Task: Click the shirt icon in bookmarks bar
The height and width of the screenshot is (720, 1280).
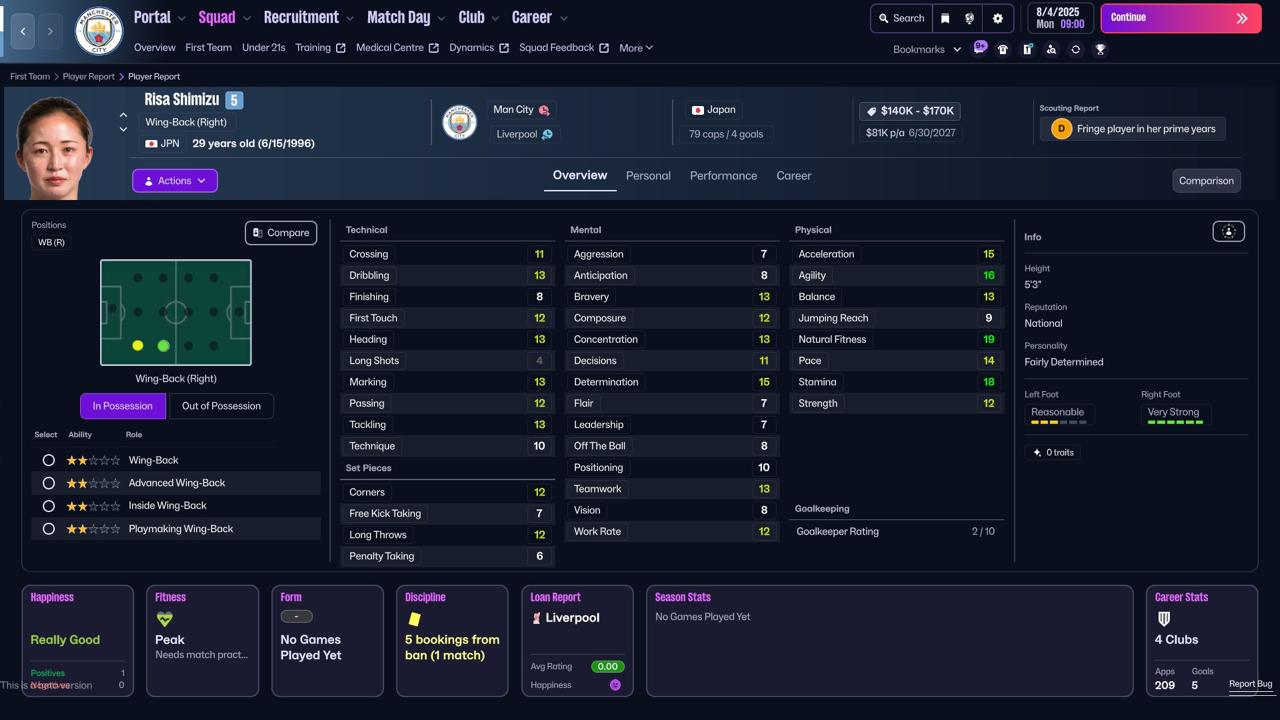Action: click(1003, 49)
